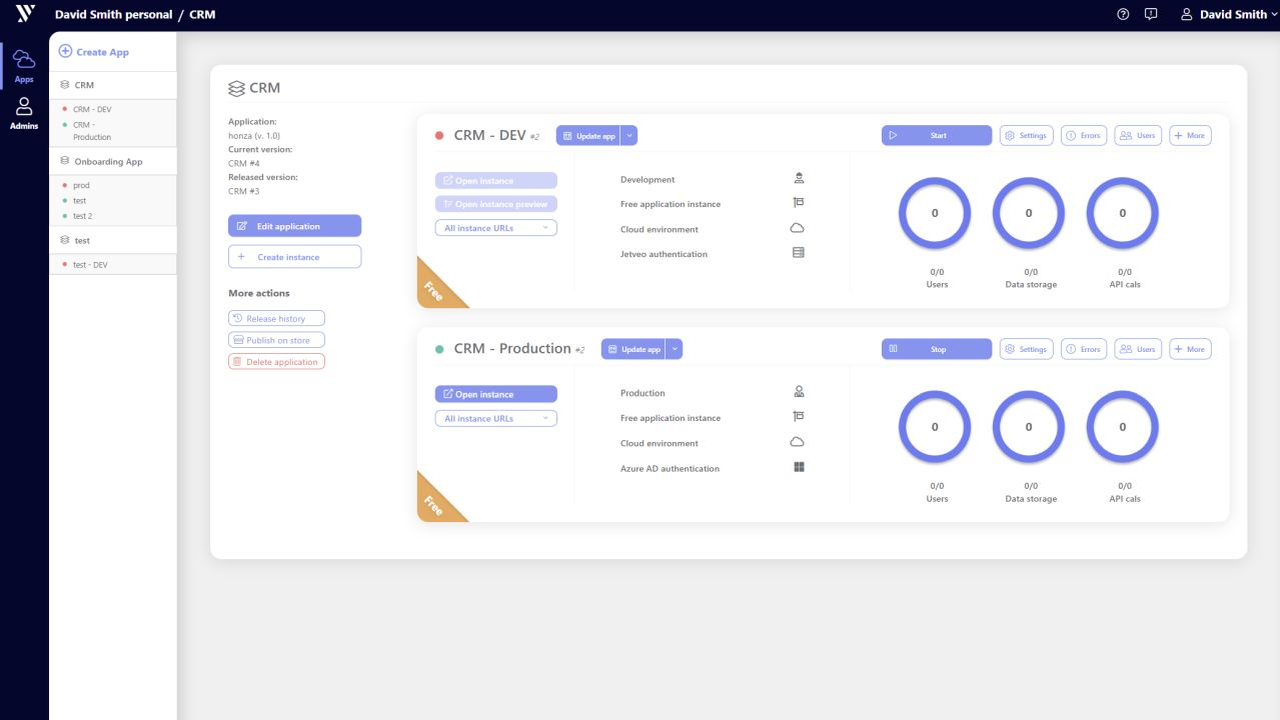Open Users for CRM - DEV
Image resolution: width=1280 pixels, height=720 pixels.
click(x=1138, y=135)
